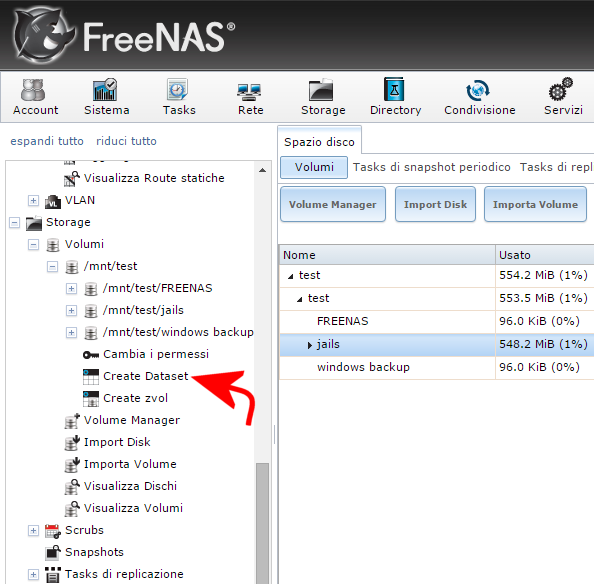Screen dimensions: 594x584
Task: Click the Scrubs calendar icon
Action: (x=53, y=531)
